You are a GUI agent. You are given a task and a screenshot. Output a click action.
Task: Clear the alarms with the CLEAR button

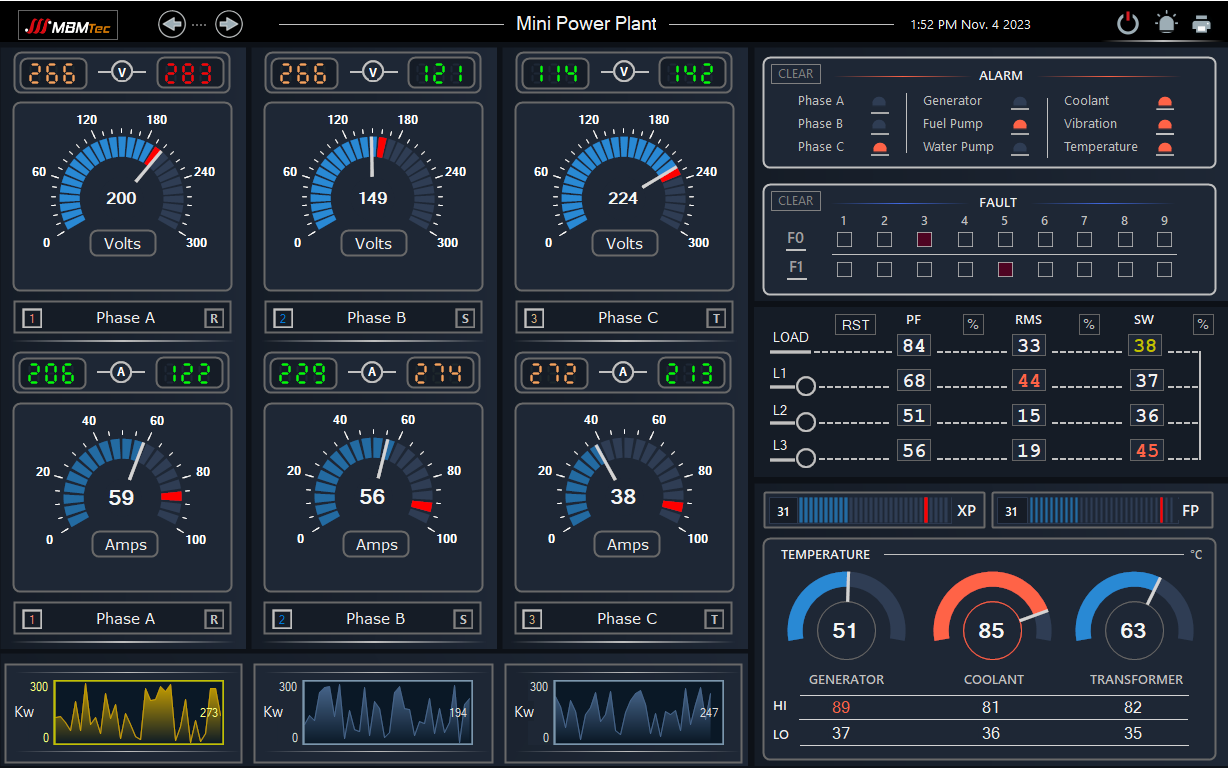(x=796, y=74)
